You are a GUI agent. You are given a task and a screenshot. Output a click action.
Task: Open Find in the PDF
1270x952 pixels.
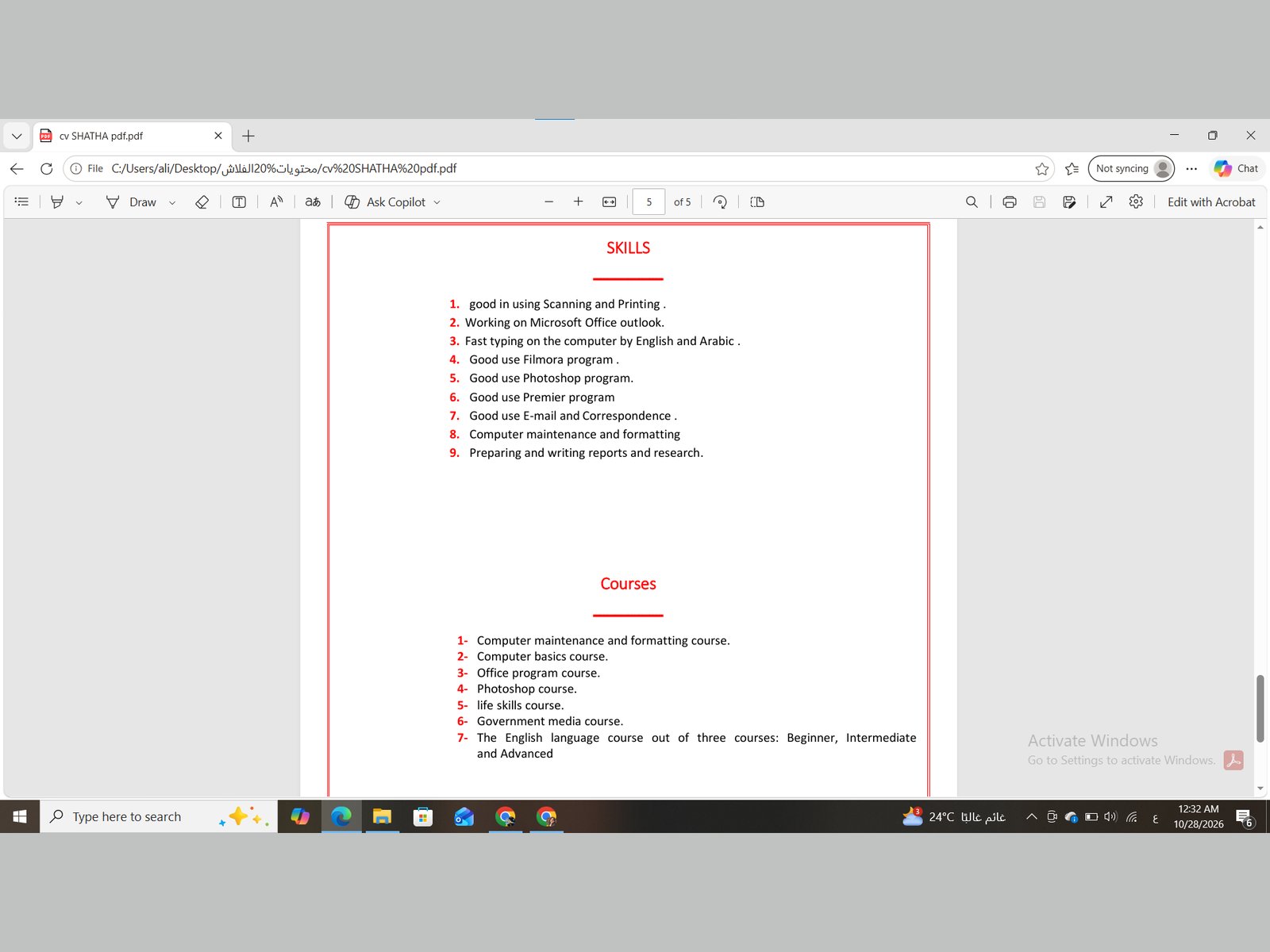(972, 202)
